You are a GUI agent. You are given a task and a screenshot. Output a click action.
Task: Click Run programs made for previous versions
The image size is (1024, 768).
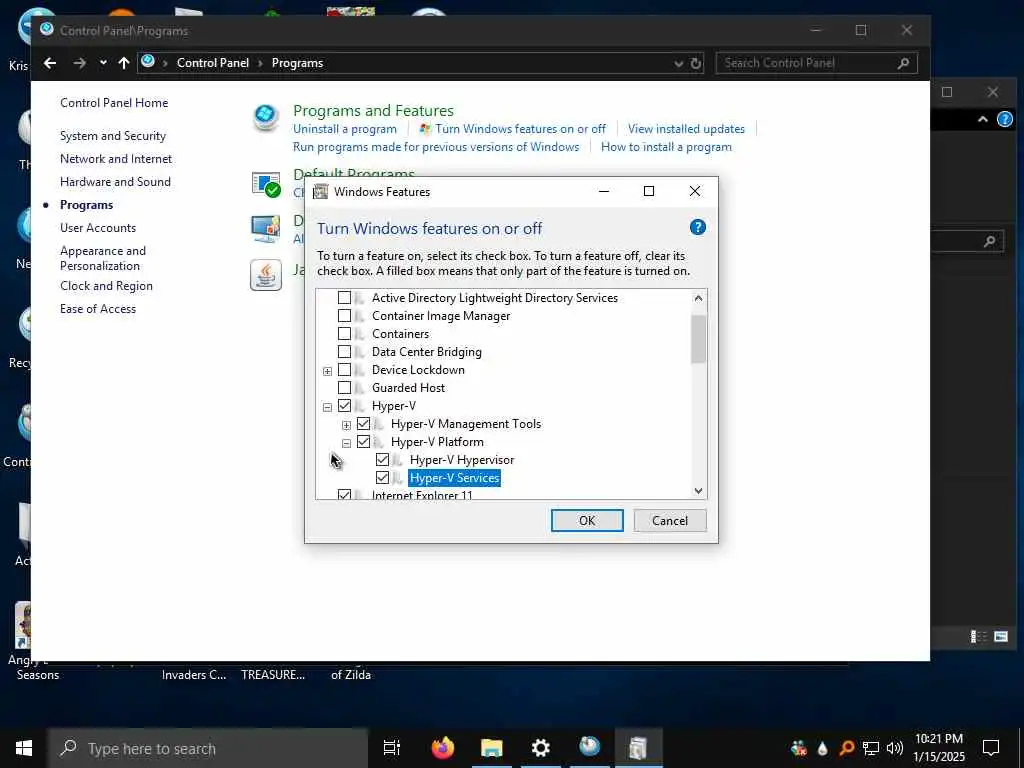tap(436, 147)
